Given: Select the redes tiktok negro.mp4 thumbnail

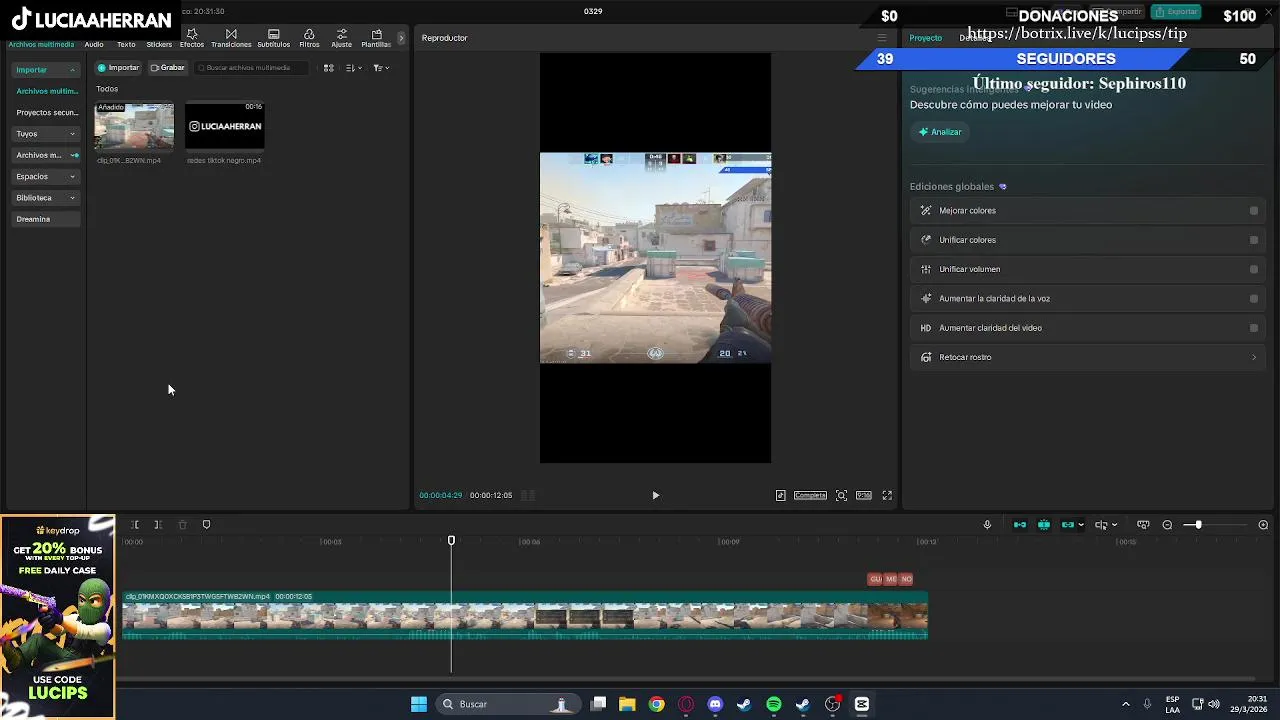Looking at the screenshot, I should tap(225, 127).
